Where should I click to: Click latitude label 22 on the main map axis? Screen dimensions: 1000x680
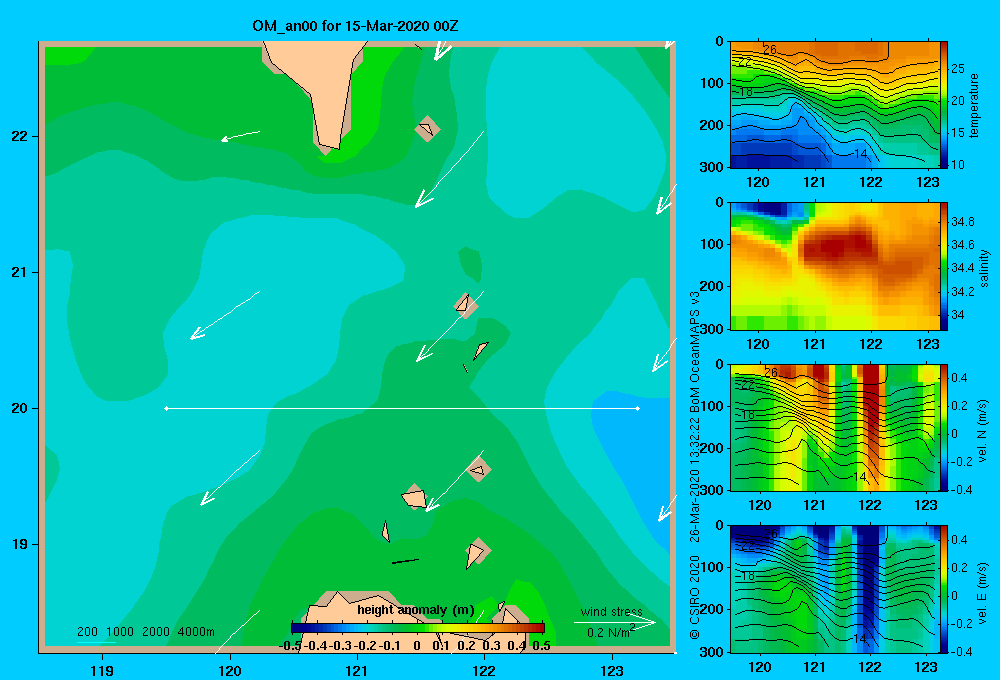[x=20, y=136]
